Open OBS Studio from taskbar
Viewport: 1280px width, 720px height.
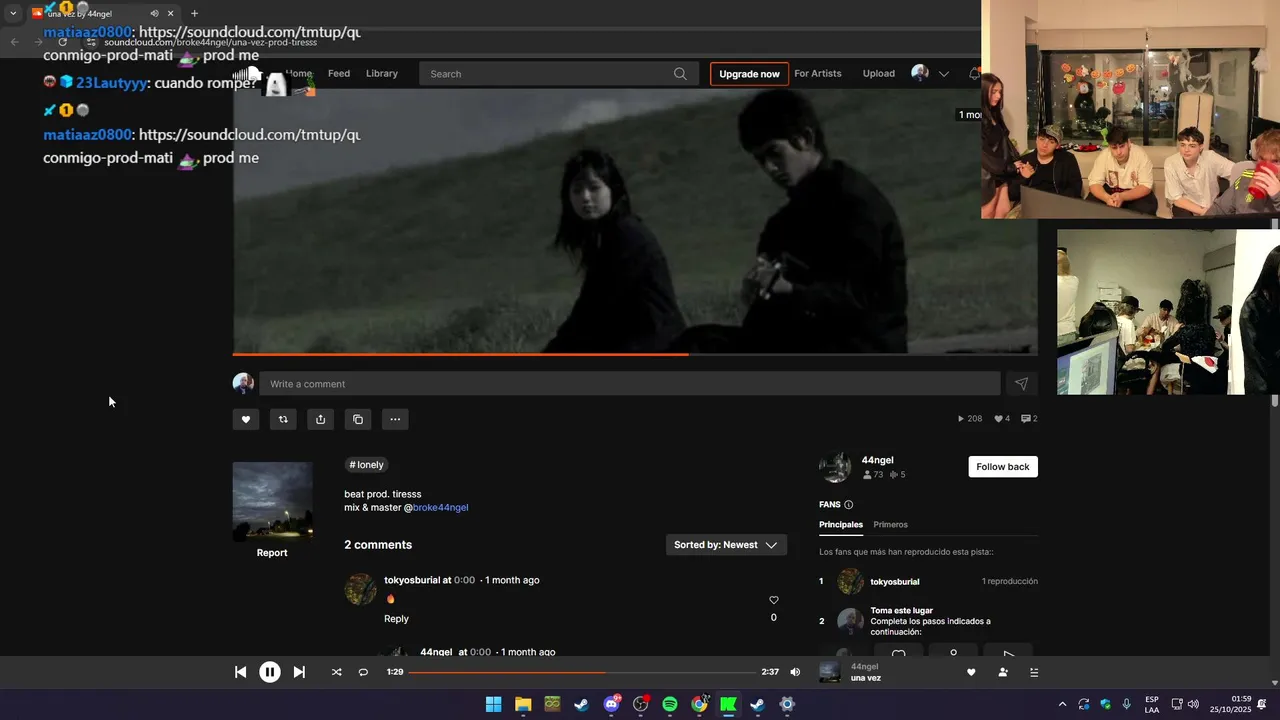pyautogui.click(x=641, y=704)
